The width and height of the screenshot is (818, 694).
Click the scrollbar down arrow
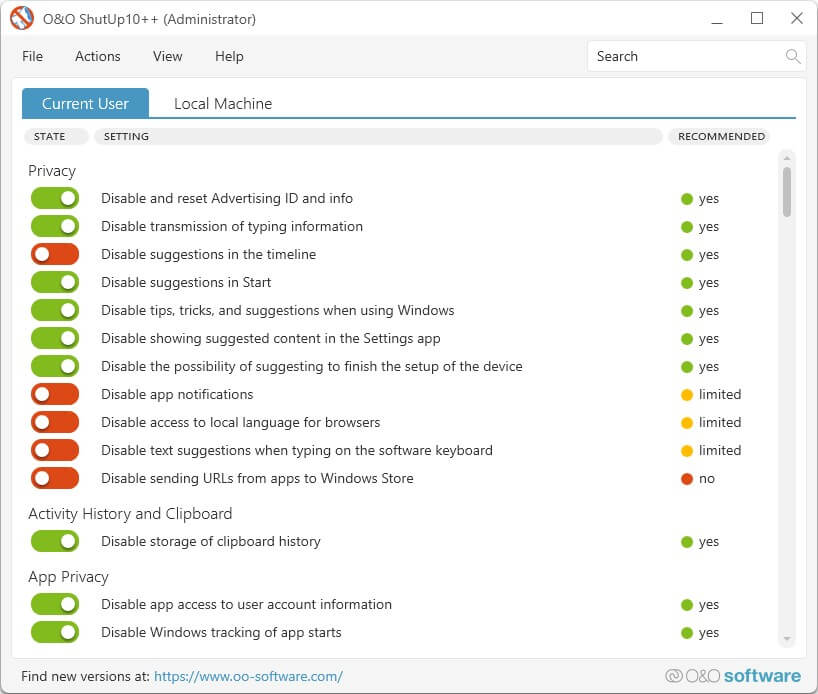tap(787, 639)
